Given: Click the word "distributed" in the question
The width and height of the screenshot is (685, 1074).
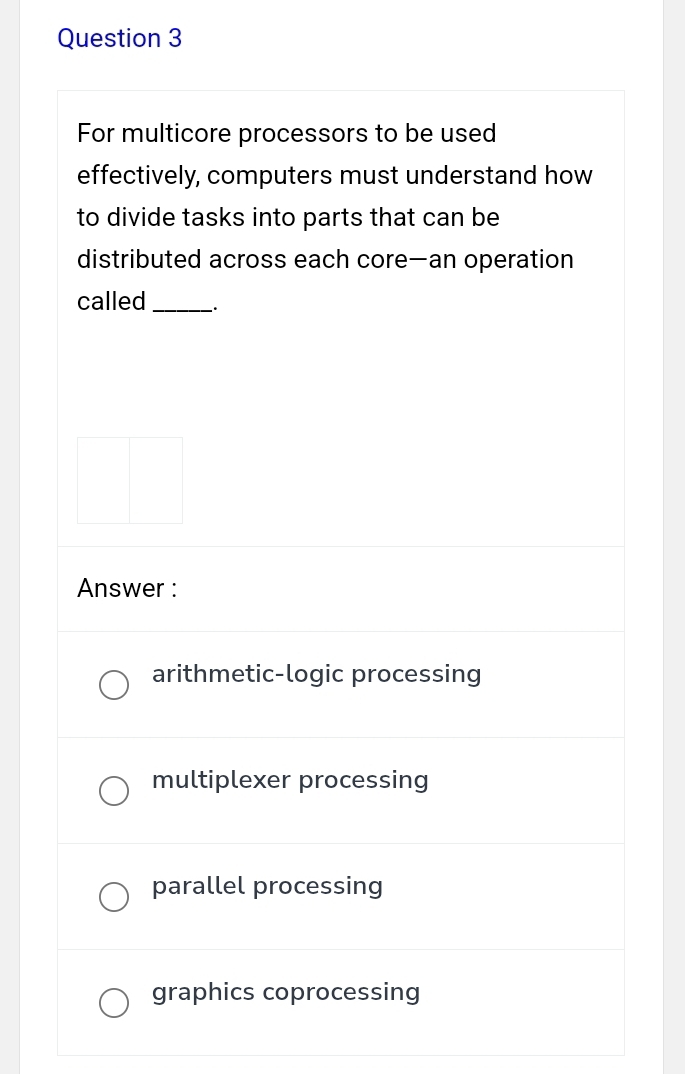Looking at the screenshot, I should pyautogui.click(x=139, y=259).
